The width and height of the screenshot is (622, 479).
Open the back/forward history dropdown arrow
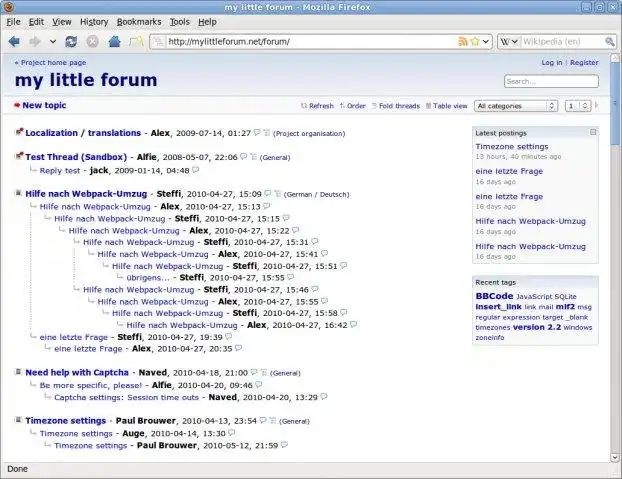point(53,41)
